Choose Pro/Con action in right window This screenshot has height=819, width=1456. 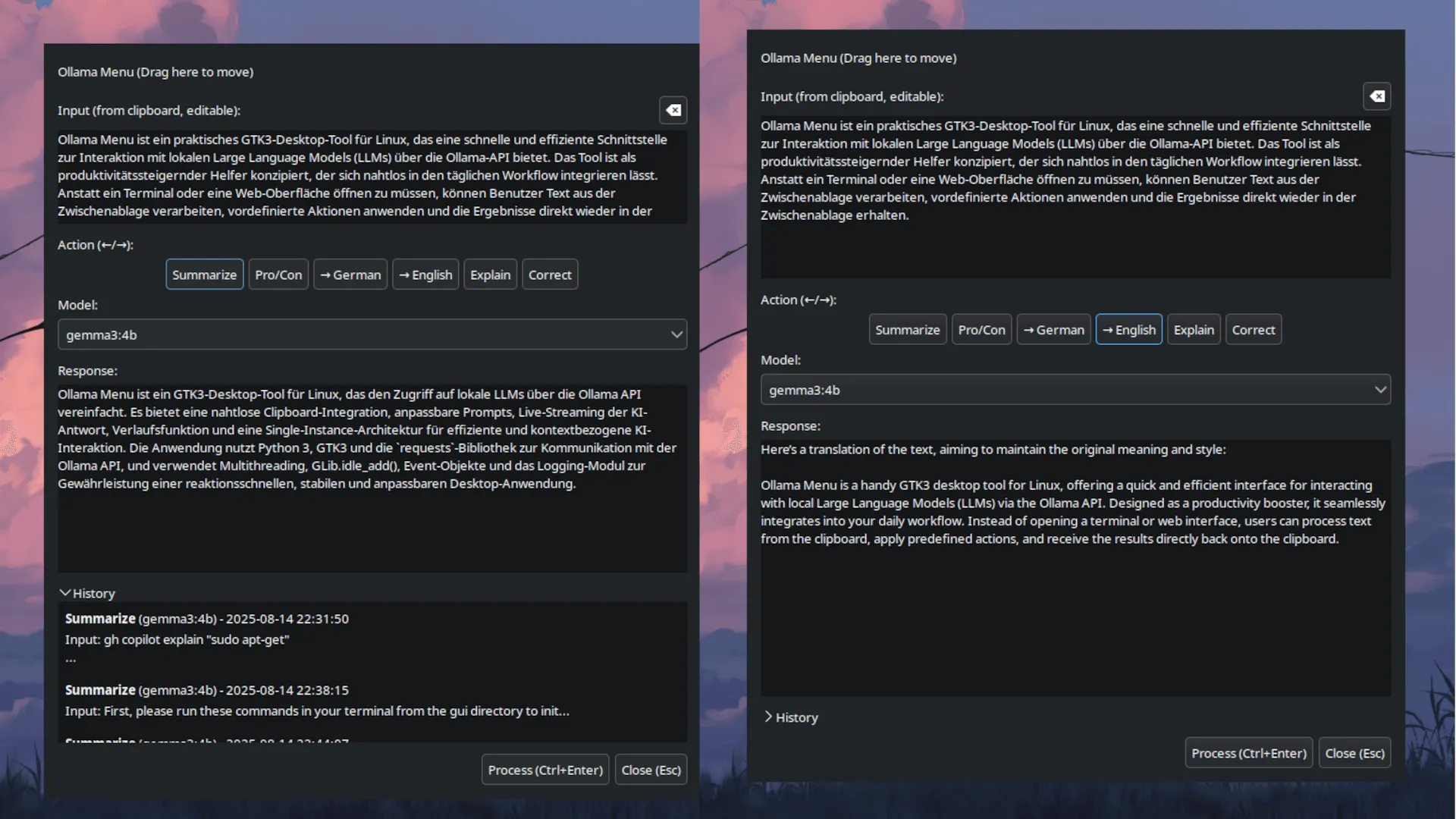tap(981, 330)
